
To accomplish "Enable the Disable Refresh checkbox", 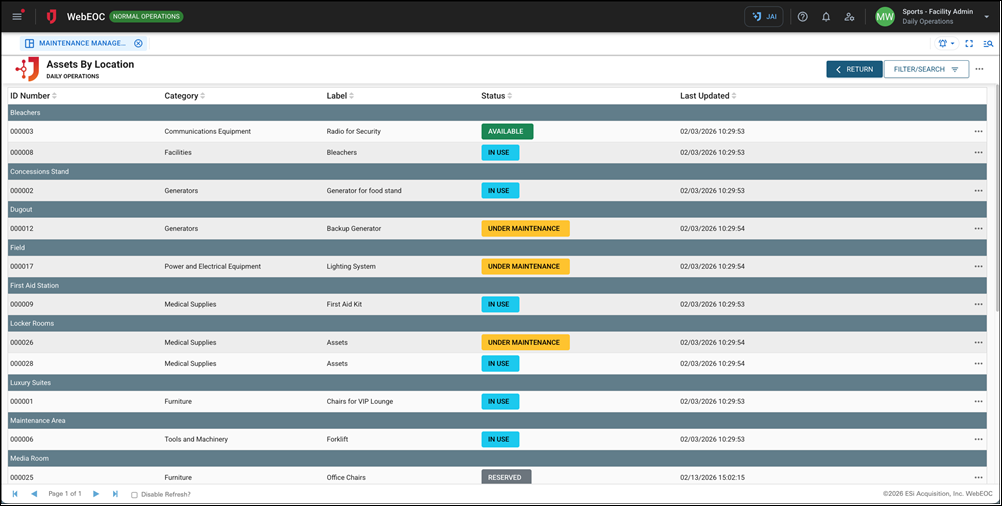I will tap(134, 495).
